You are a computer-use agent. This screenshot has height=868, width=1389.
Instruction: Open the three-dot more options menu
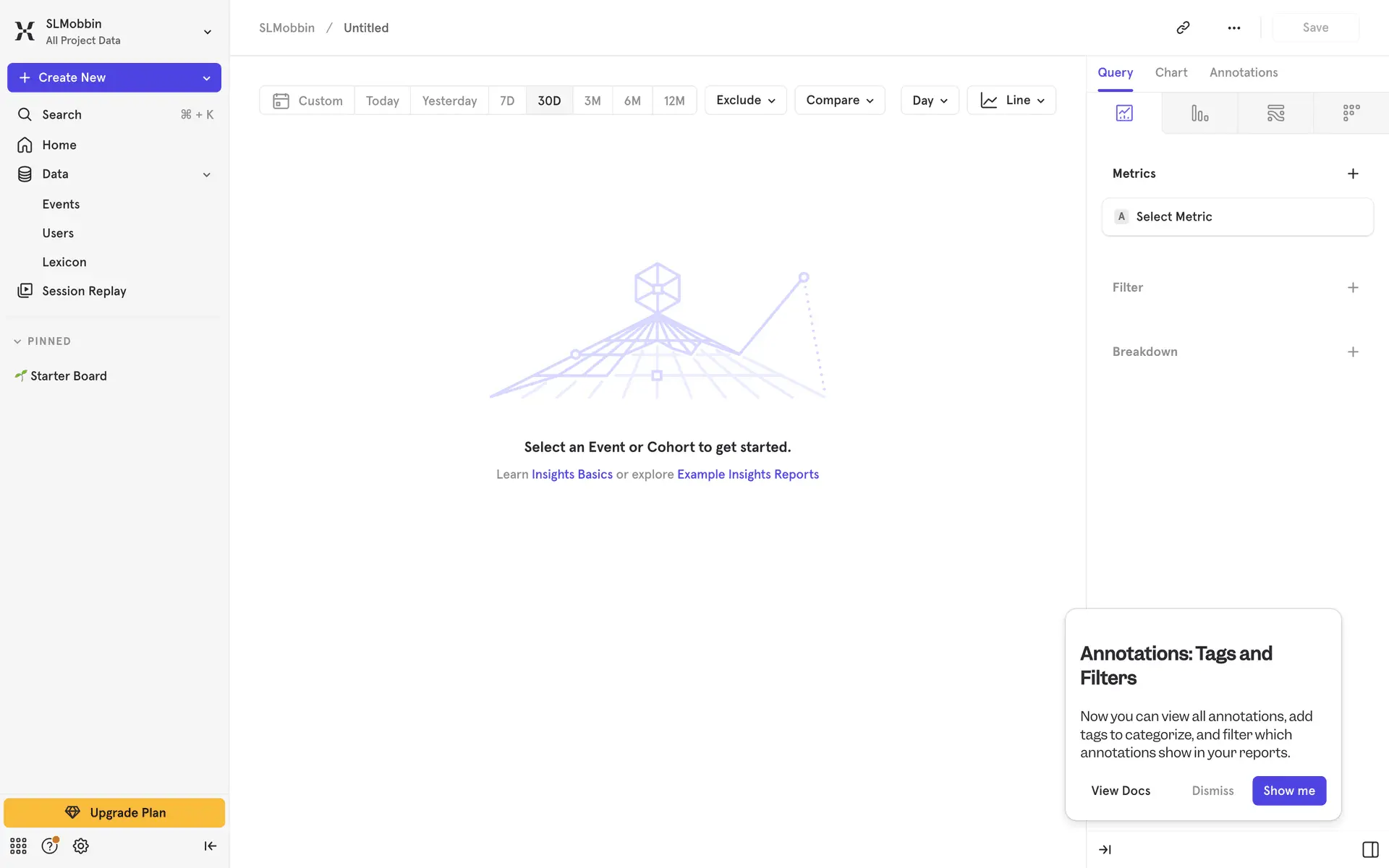click(1234, 27)
